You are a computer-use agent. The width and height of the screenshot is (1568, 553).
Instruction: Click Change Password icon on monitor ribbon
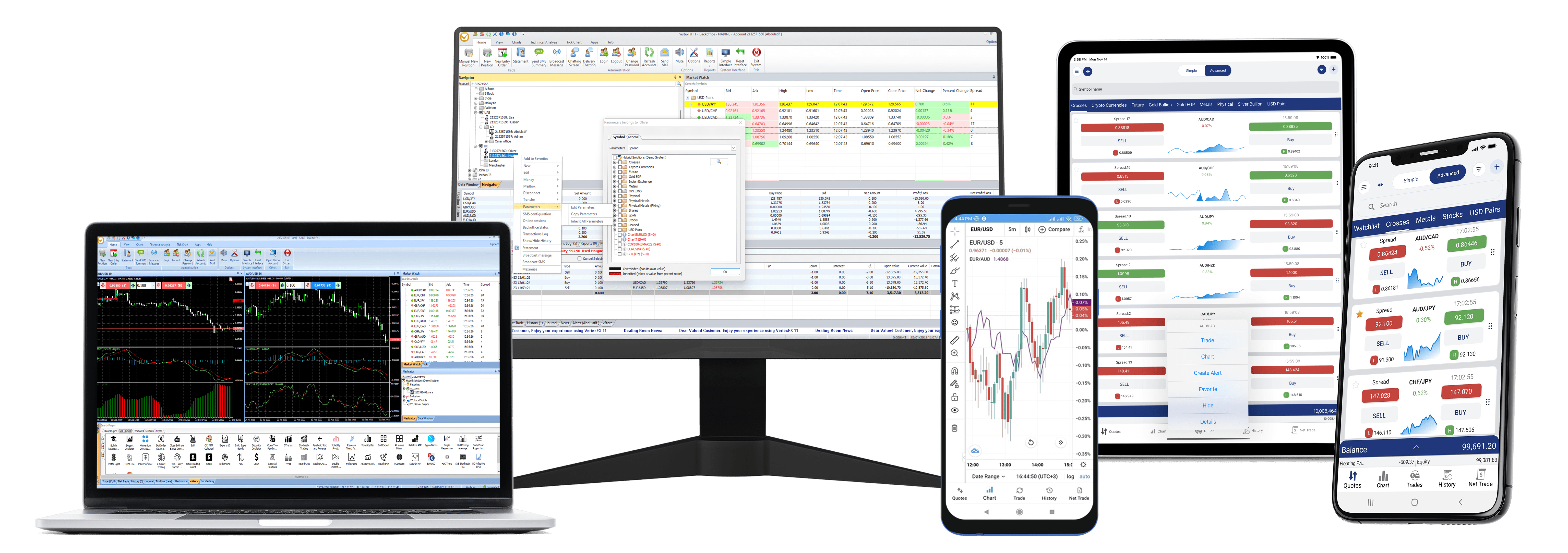tap(632, 53)
